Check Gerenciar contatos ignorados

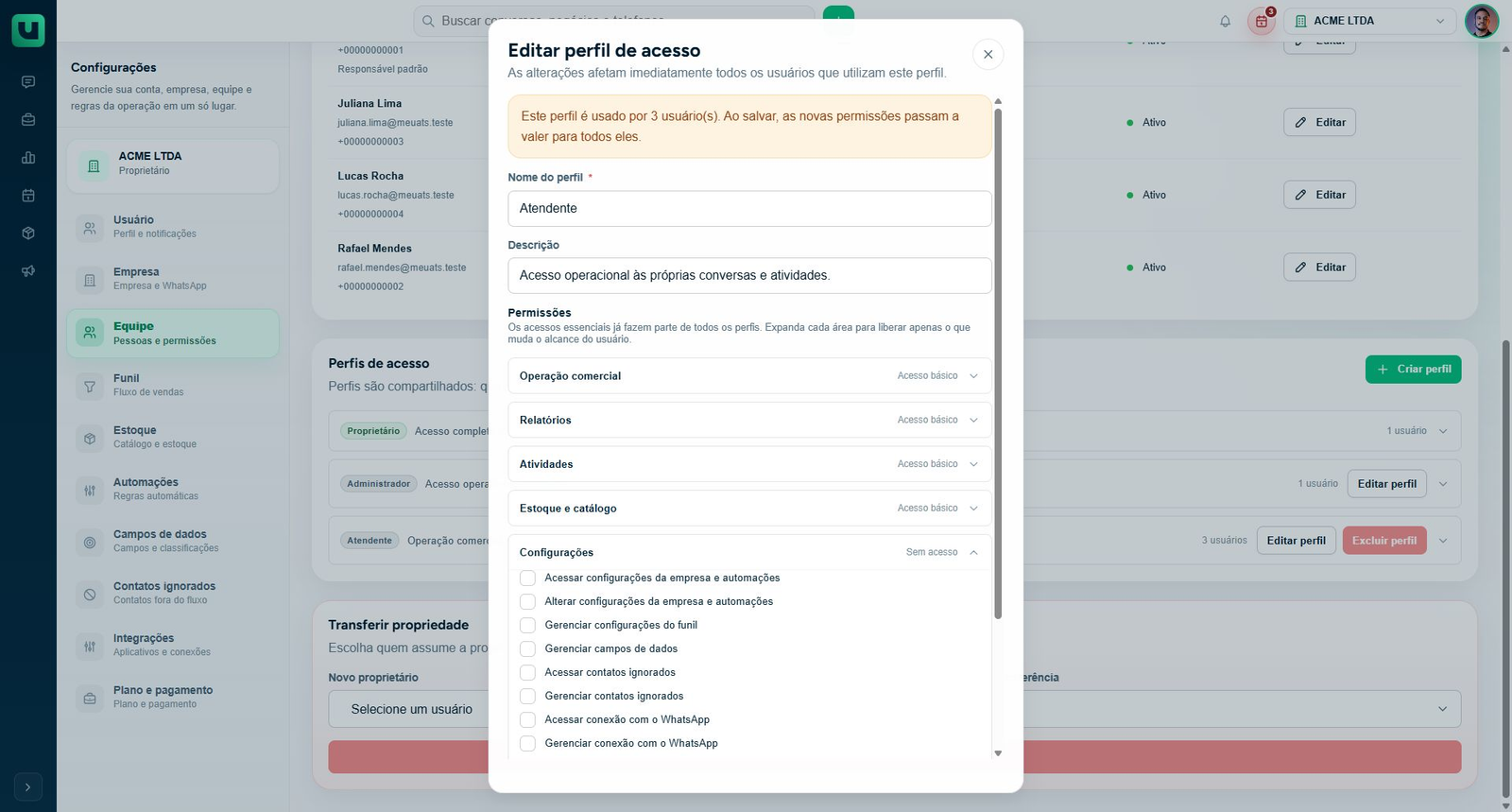(x=527, y=696)
